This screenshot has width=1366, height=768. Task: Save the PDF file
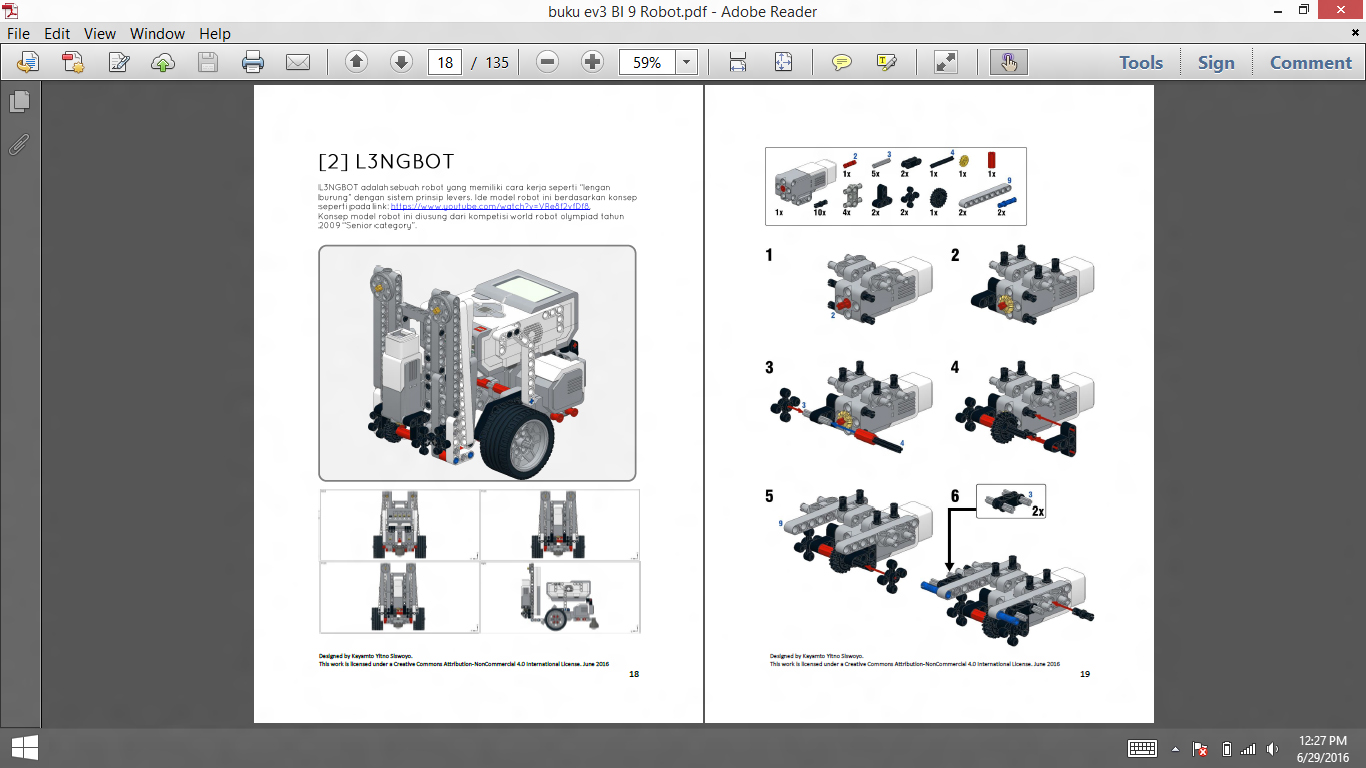[207, 62]
